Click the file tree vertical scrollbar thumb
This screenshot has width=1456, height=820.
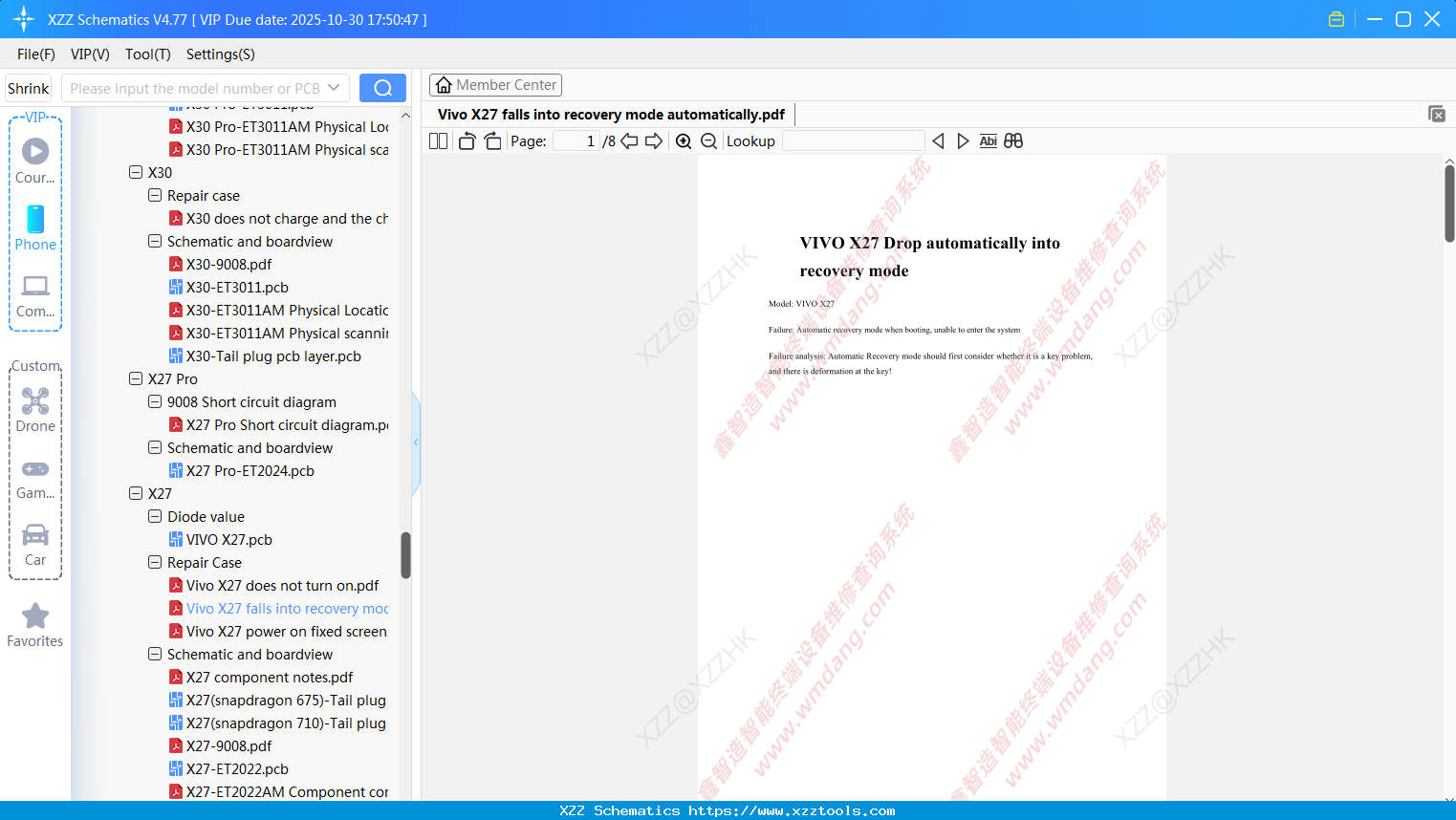[405, 555]
